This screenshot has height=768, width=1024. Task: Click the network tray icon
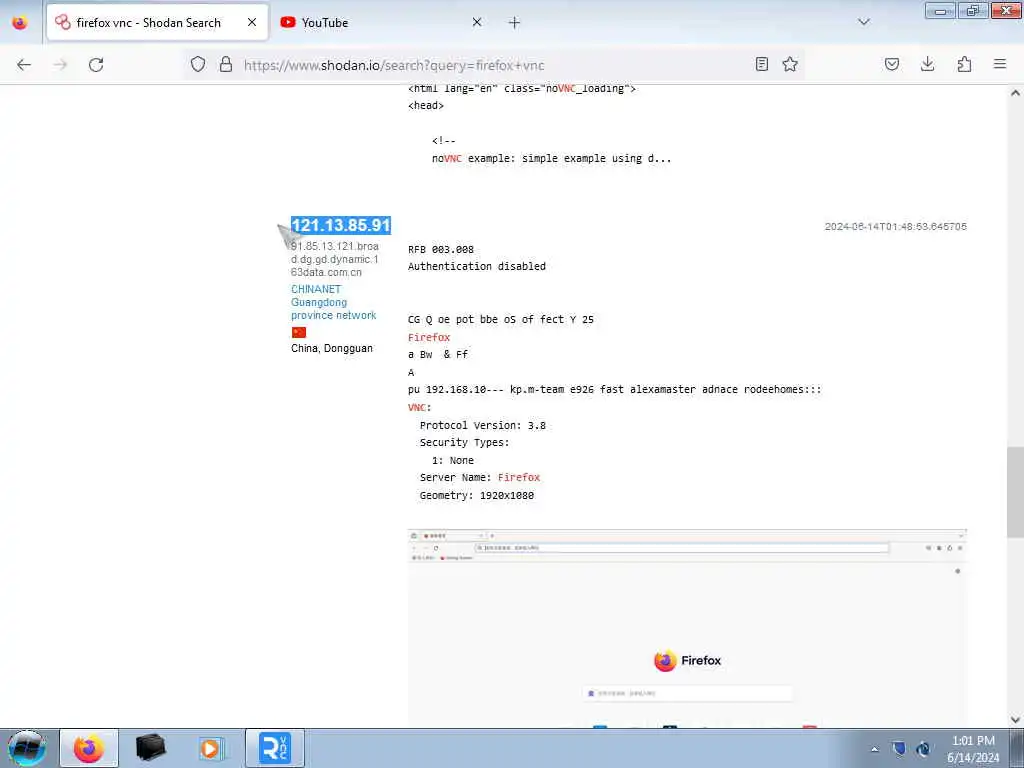point(923,749)
